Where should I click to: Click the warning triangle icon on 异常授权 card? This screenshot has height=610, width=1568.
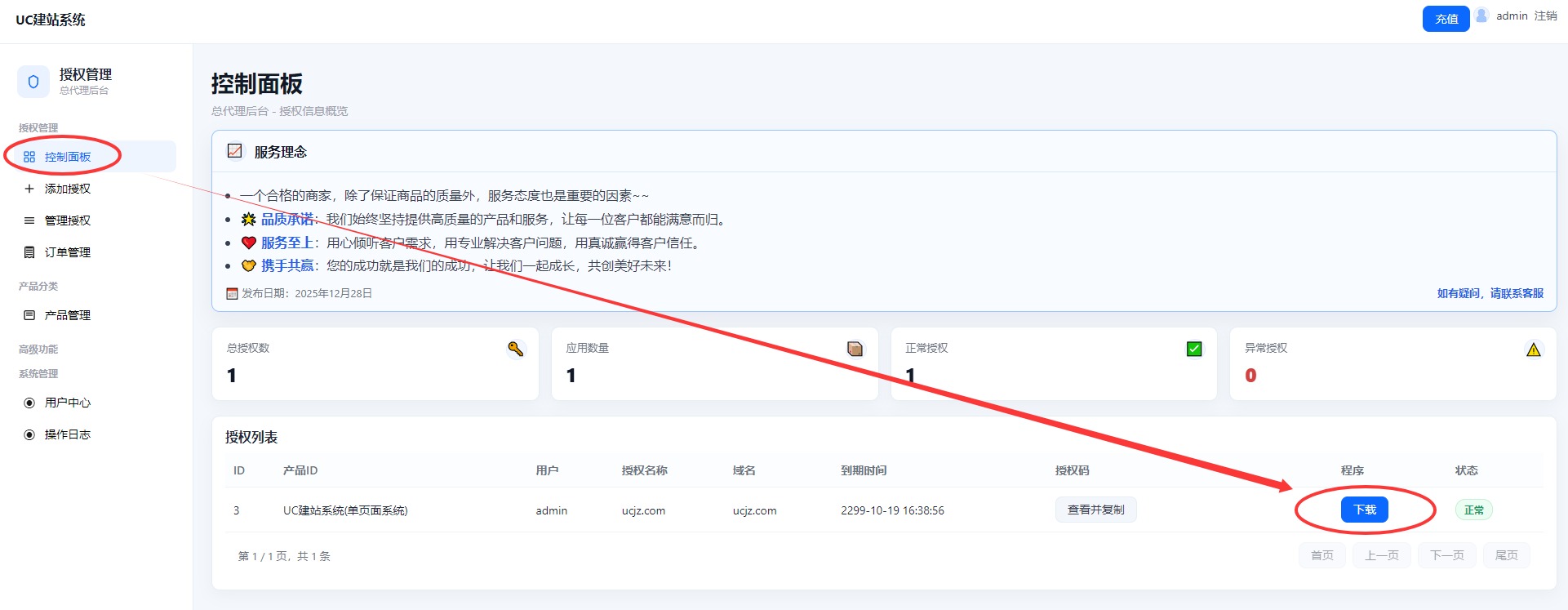(x=1534, y=350)
